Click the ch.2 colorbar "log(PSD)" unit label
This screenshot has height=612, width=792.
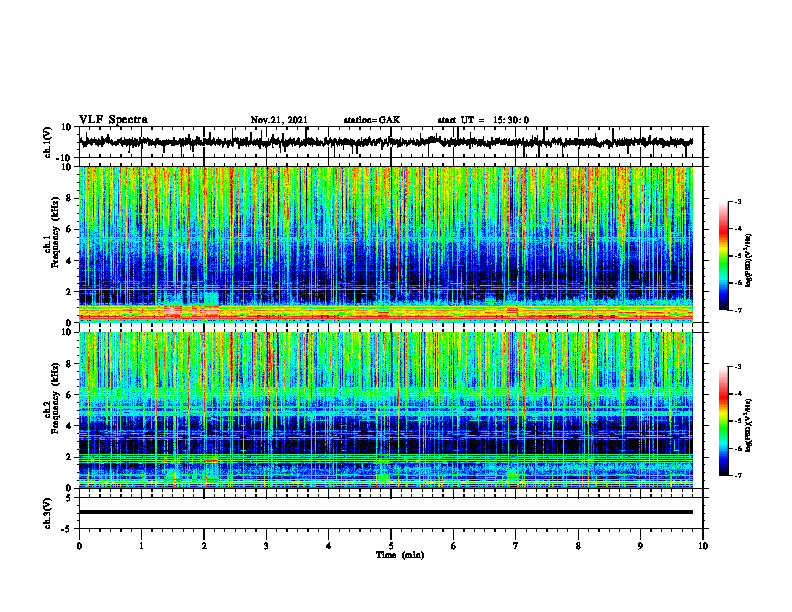click(x=749, y=426)
